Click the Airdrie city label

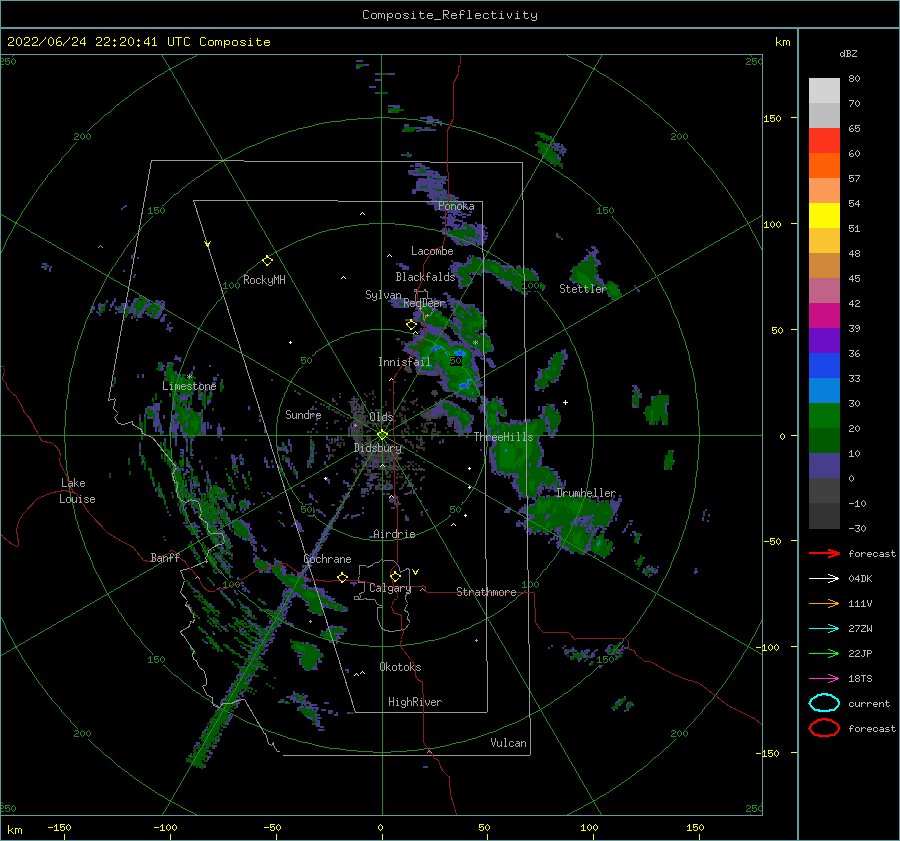point(394,534)
